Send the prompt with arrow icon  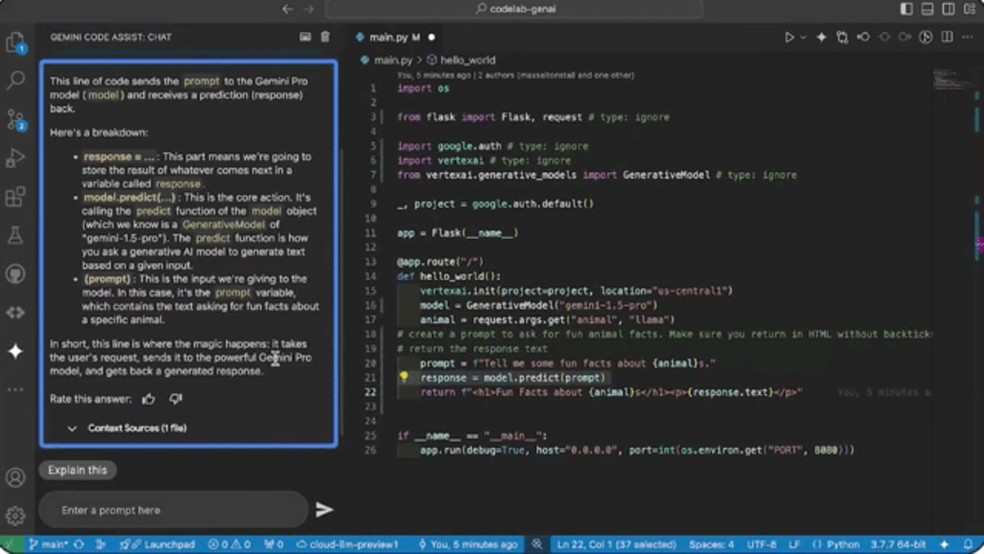[324, 510]
